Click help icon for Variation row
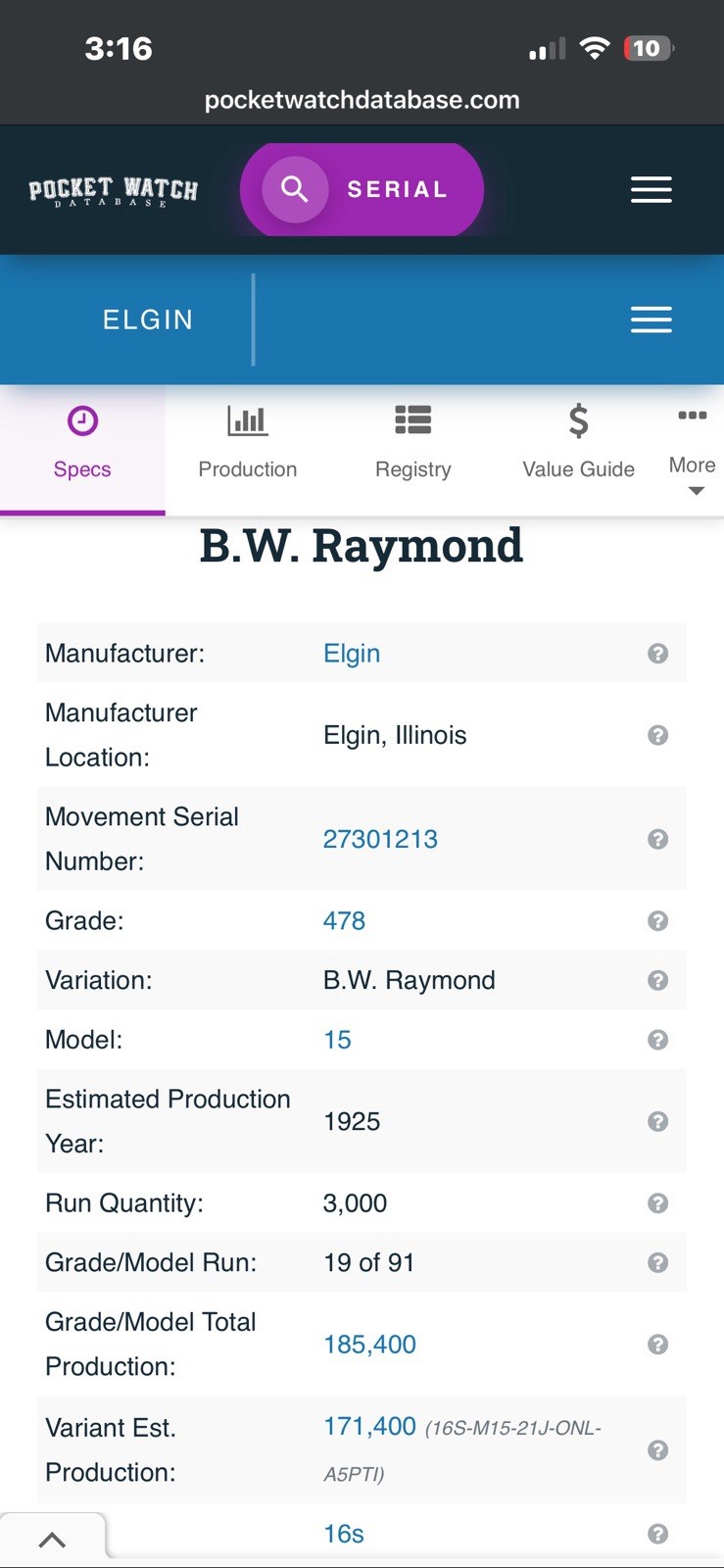 [x=658, y=980]
